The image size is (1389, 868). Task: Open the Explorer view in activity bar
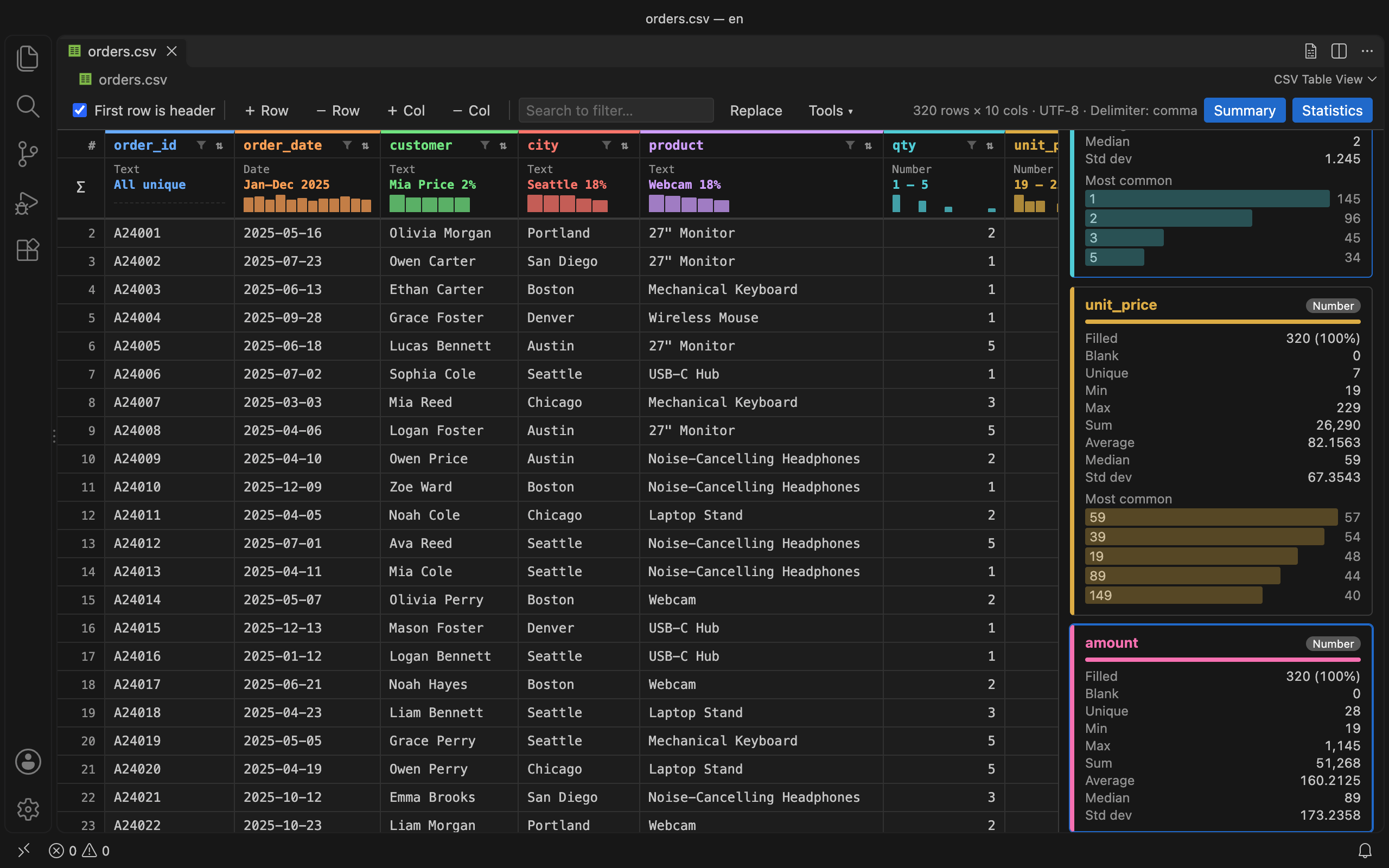[x=28, y=58]
